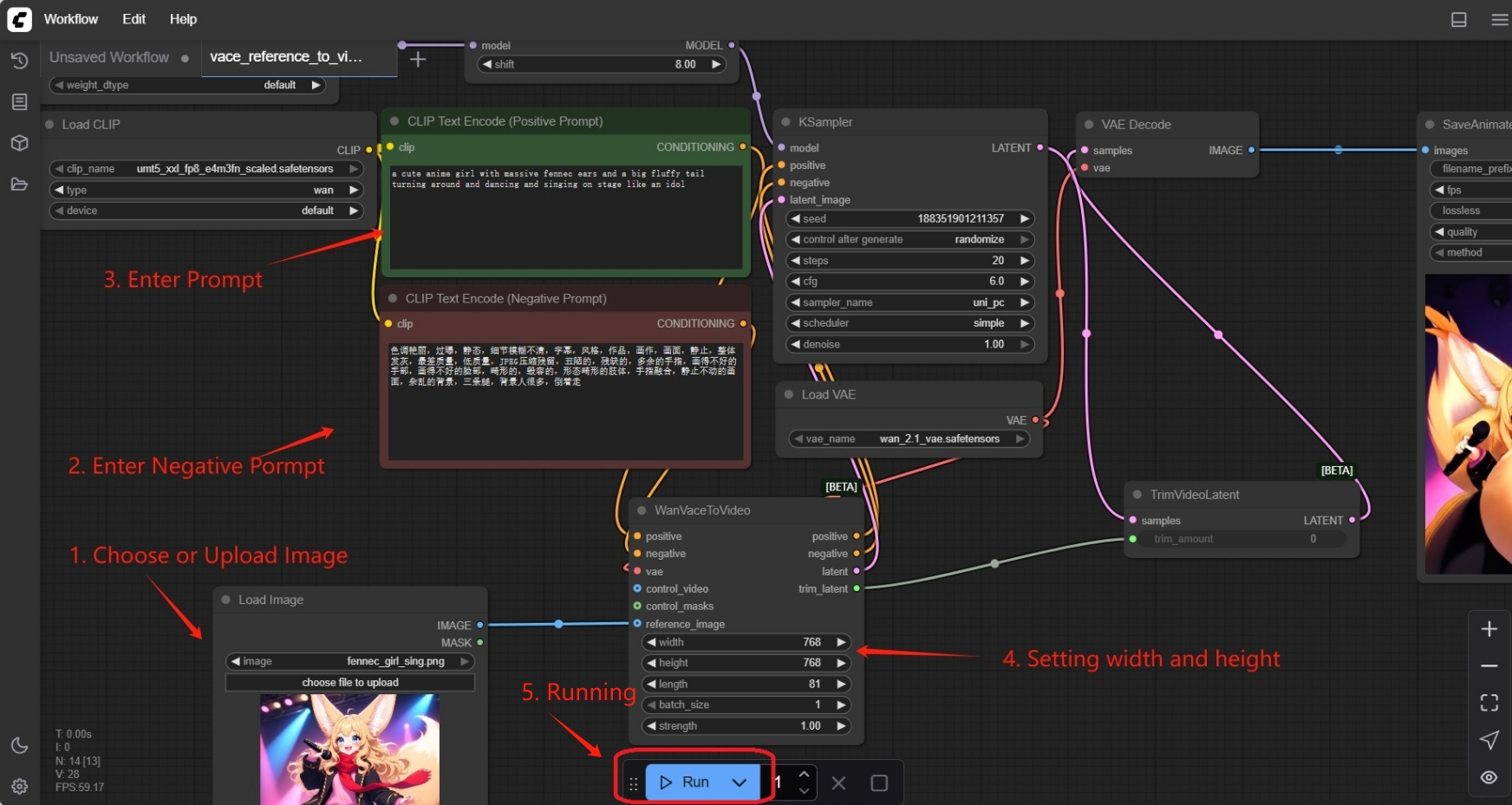Toggle dark theme moon icon
This screenshot has height=805, width=1512.
tap(19, 745)
